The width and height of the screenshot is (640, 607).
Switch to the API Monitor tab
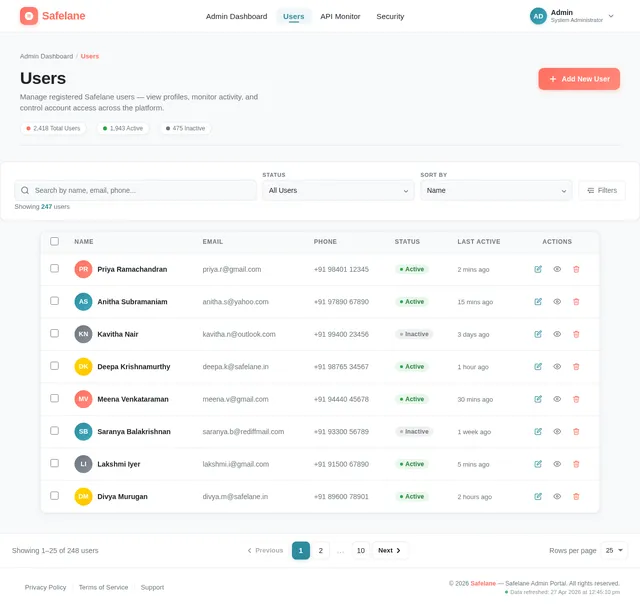(340, 16)
